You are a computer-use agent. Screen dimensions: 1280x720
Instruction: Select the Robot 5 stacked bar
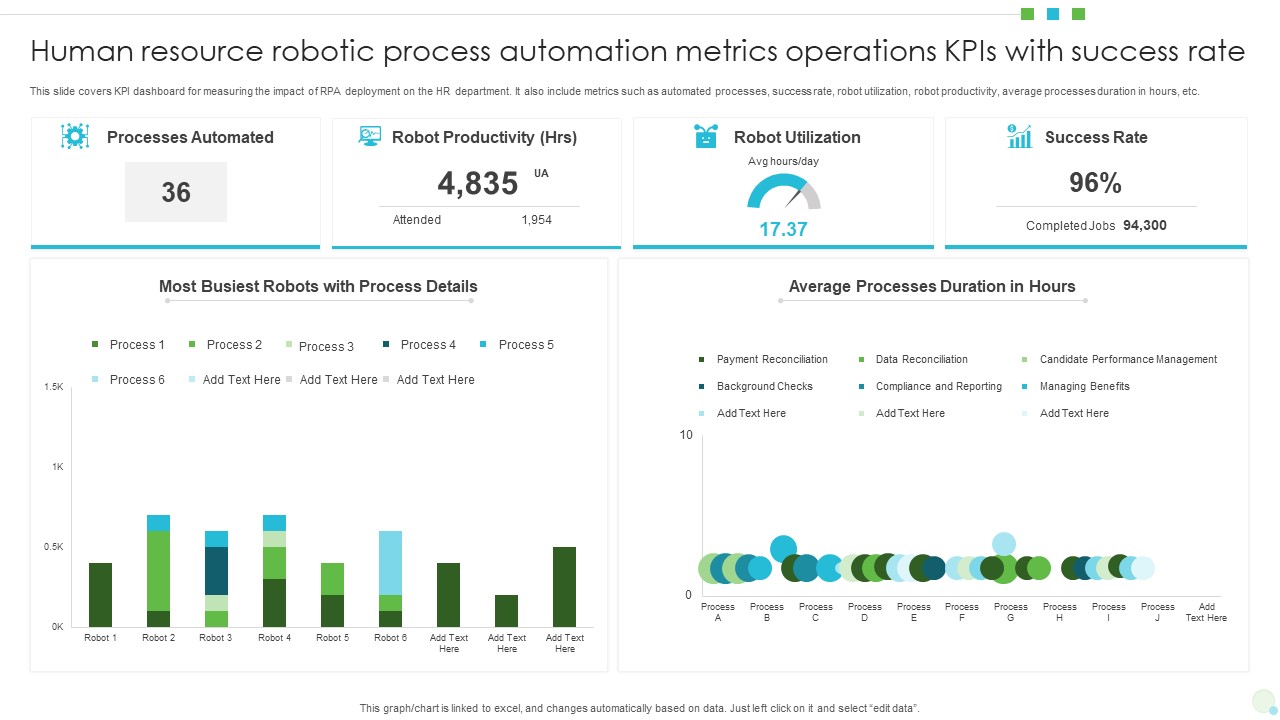pos(332,595)
